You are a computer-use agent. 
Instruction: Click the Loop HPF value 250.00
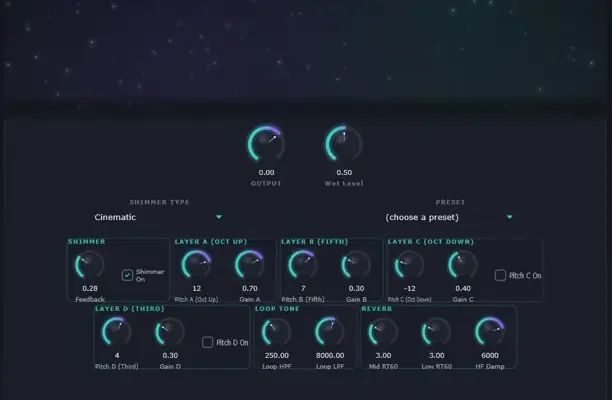click(x=277, y=356)
